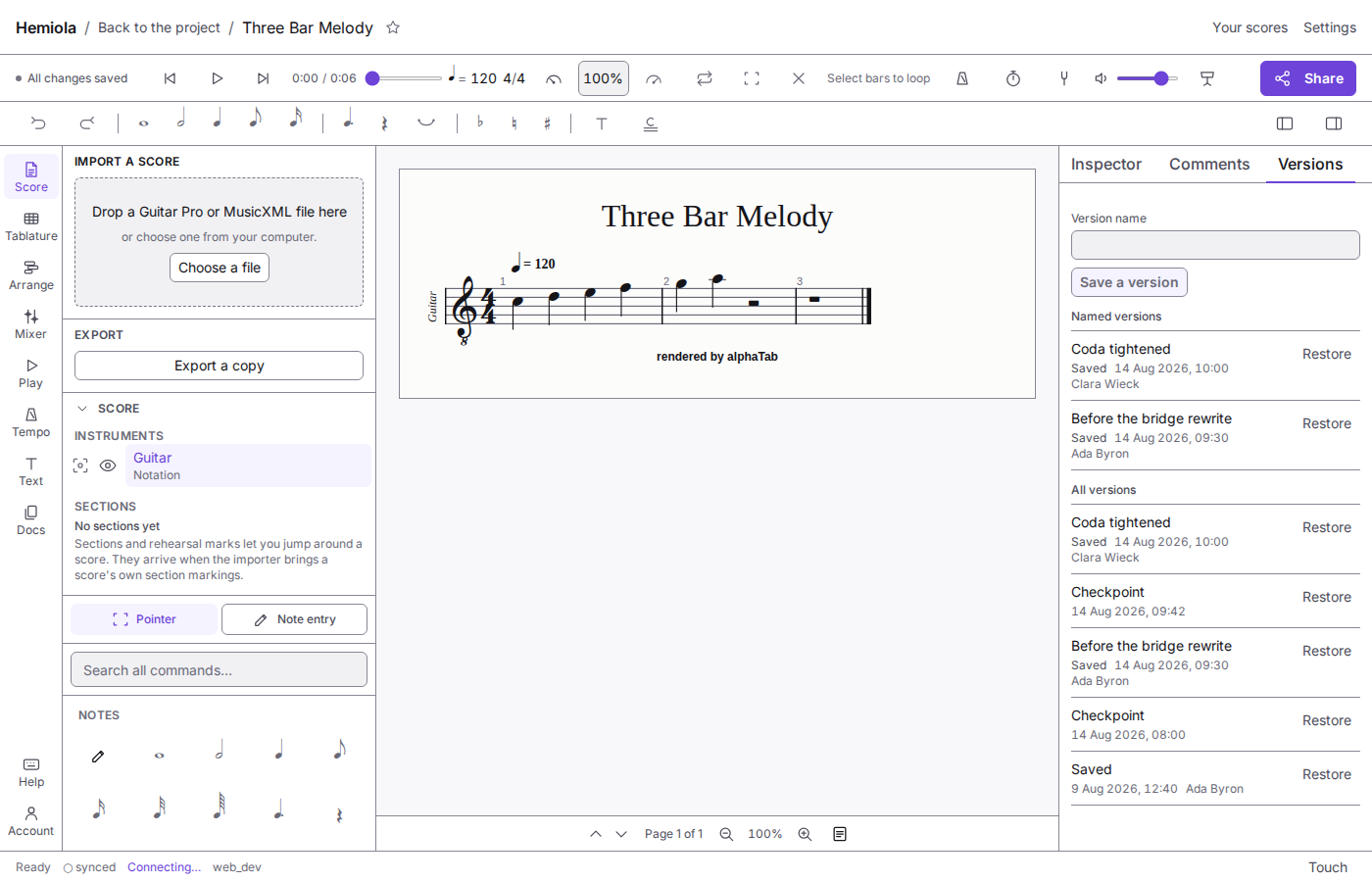1372x882 pixels.
Task: Click the playback position slider
Action: tap(404, 78)
